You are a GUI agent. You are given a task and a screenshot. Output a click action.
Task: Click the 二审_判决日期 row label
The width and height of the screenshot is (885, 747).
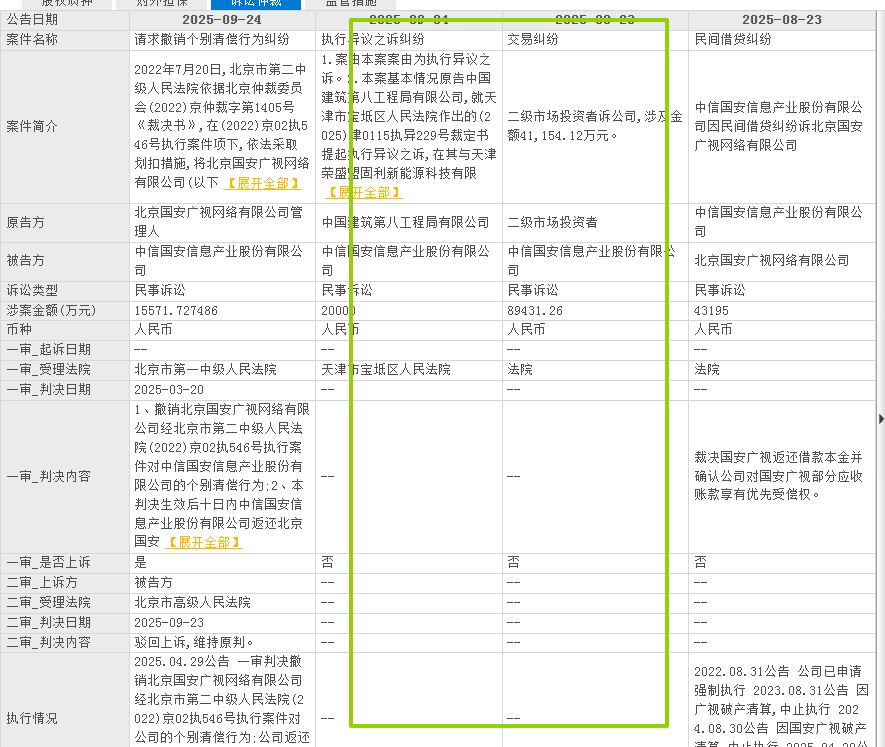[49, 623]
